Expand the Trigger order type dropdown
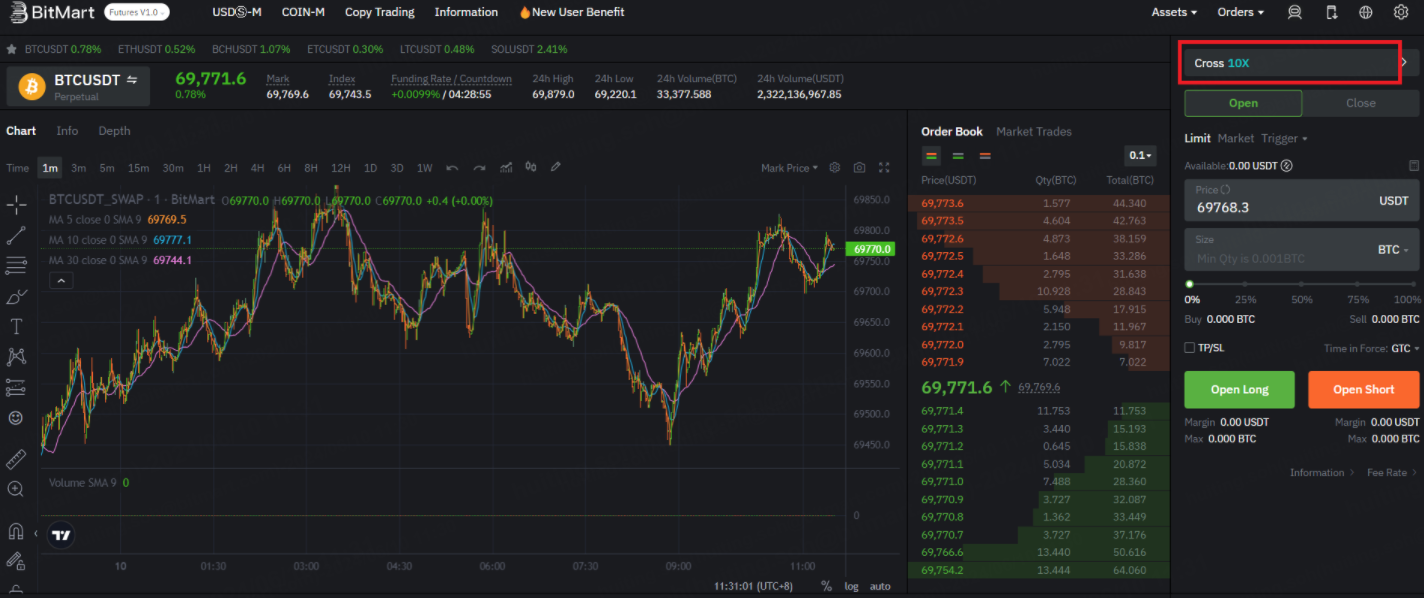 point(1285,138)
